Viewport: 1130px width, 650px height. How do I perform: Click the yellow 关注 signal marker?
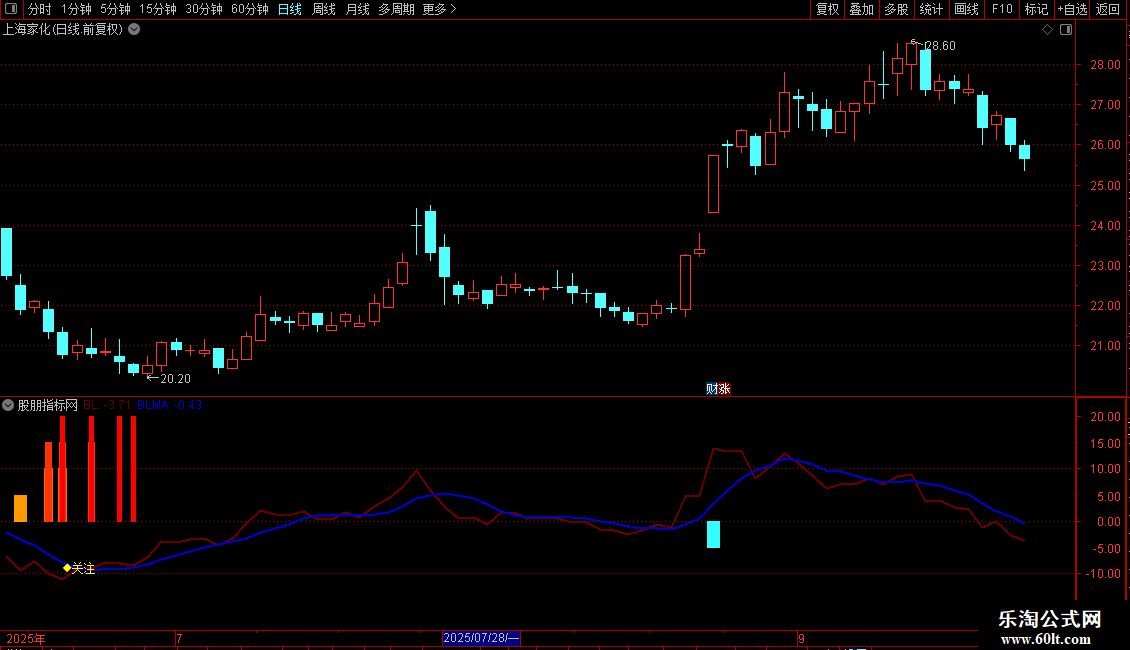click(79, 569)
